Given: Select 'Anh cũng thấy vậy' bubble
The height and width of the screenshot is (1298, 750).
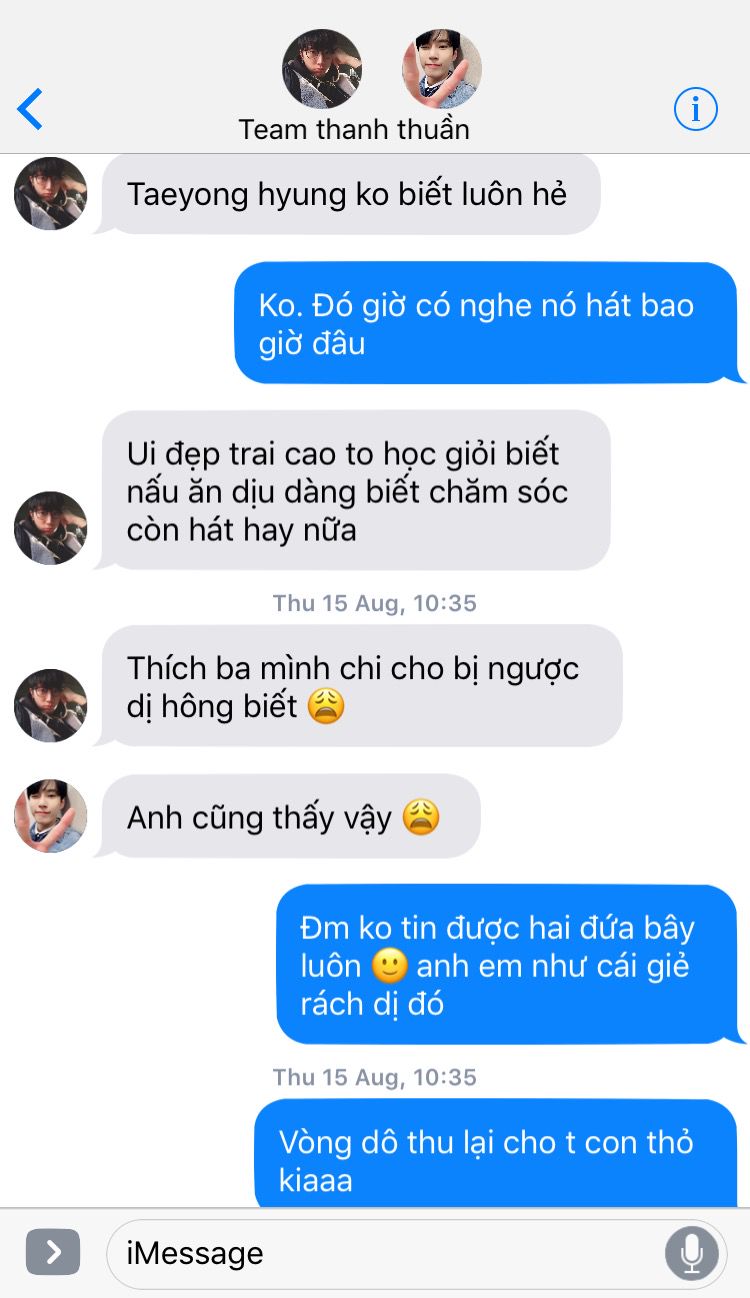Looking at the screenshot, I should pos(287,817).
